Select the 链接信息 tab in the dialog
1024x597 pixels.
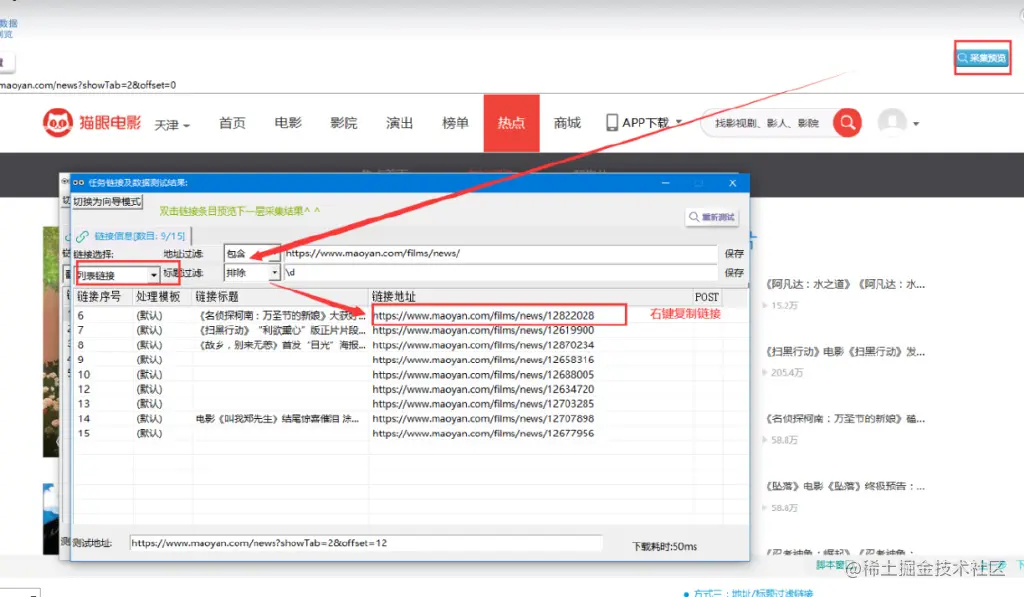[x=131, y=236]
